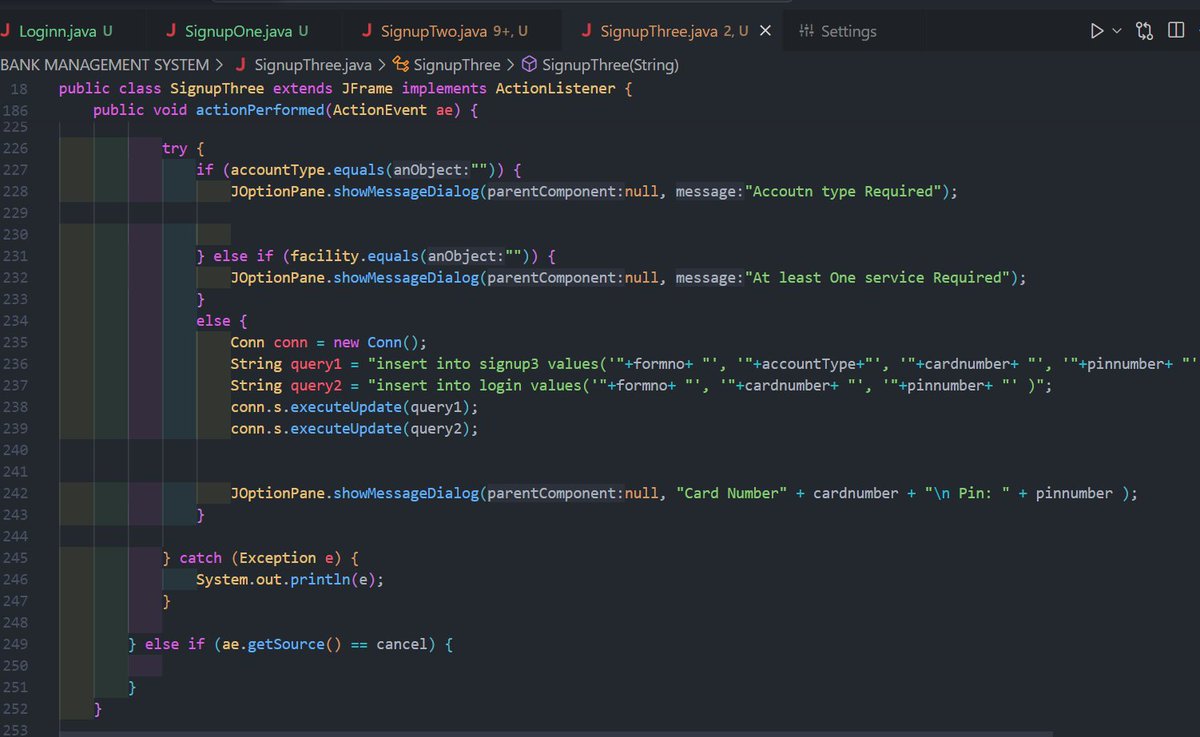1200x737 pixels.
Task: Run the Java file with the play icon
Action: tap(1097, 31)
